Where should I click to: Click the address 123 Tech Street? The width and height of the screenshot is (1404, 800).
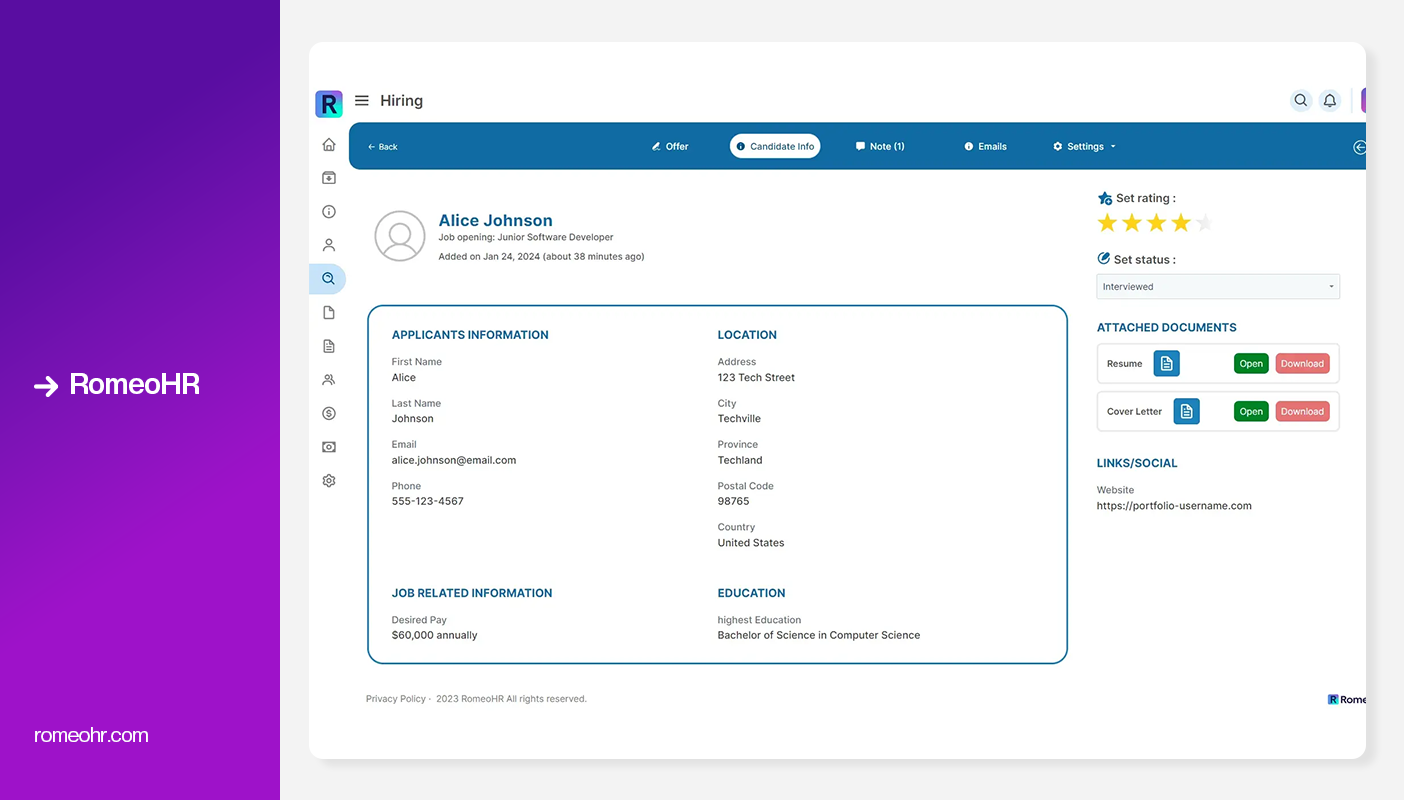coord(756,378)
